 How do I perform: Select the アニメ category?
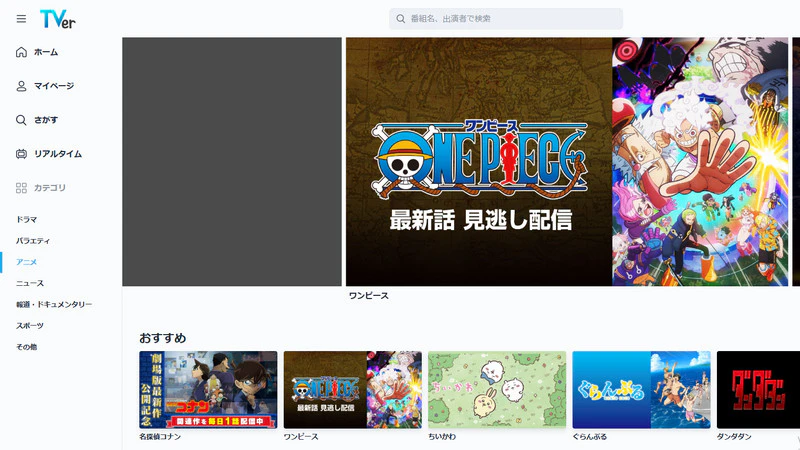point(27,262)
